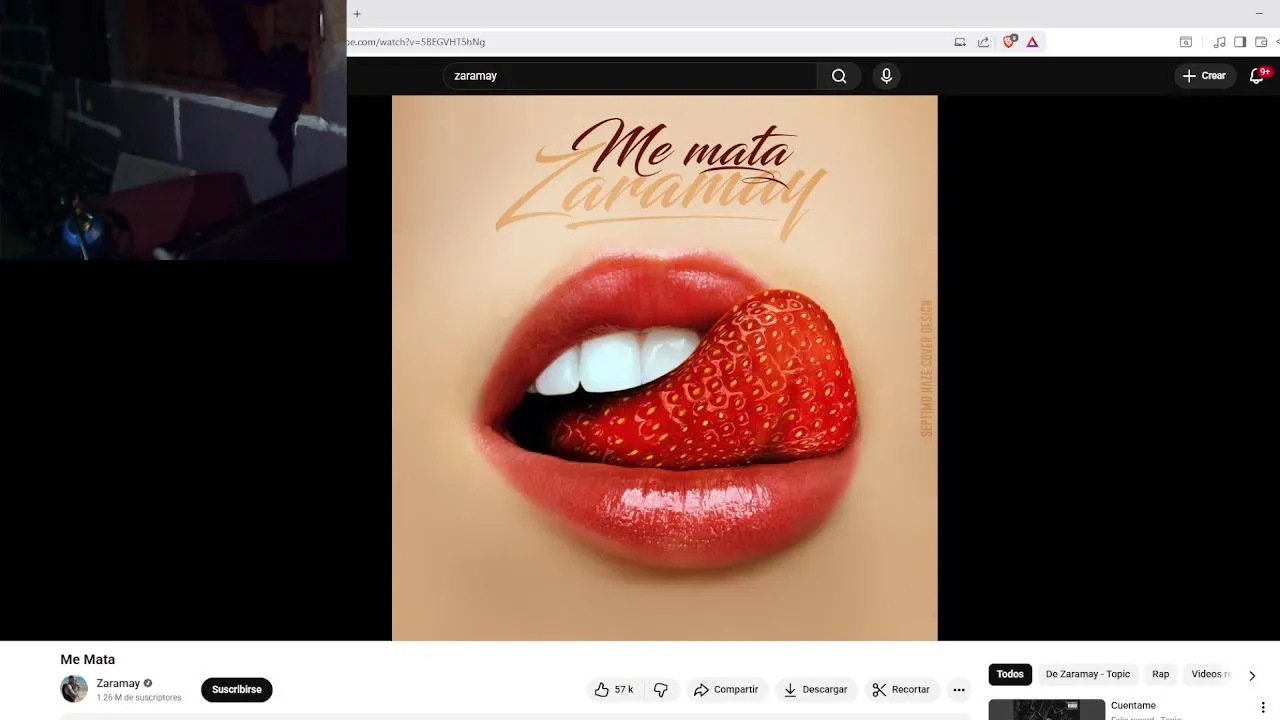
Task: Open Brave Shields lion icon
Action: click(1009, 42)
